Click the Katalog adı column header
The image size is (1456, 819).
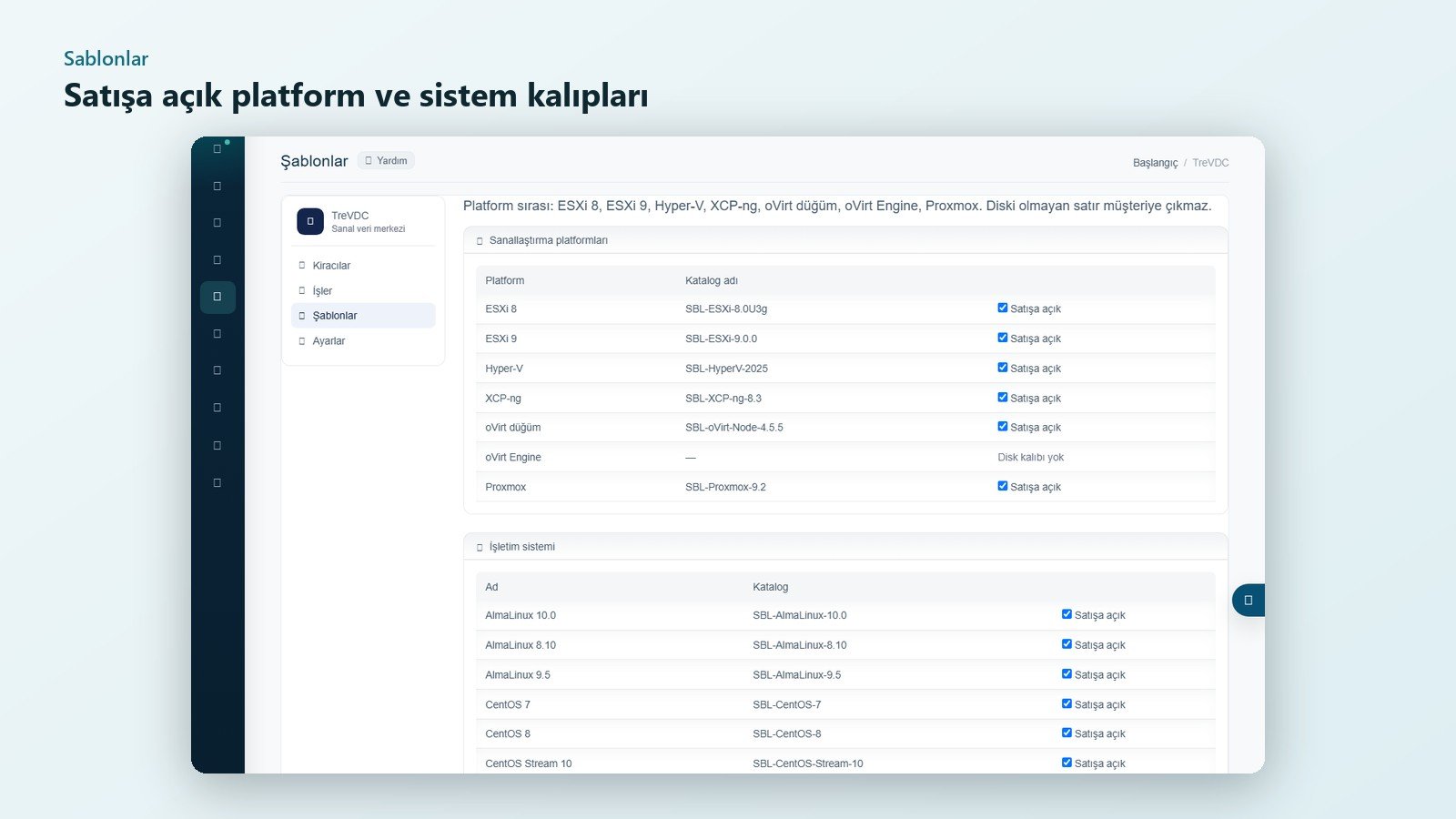pyautogui.click(x=712, y=281)
